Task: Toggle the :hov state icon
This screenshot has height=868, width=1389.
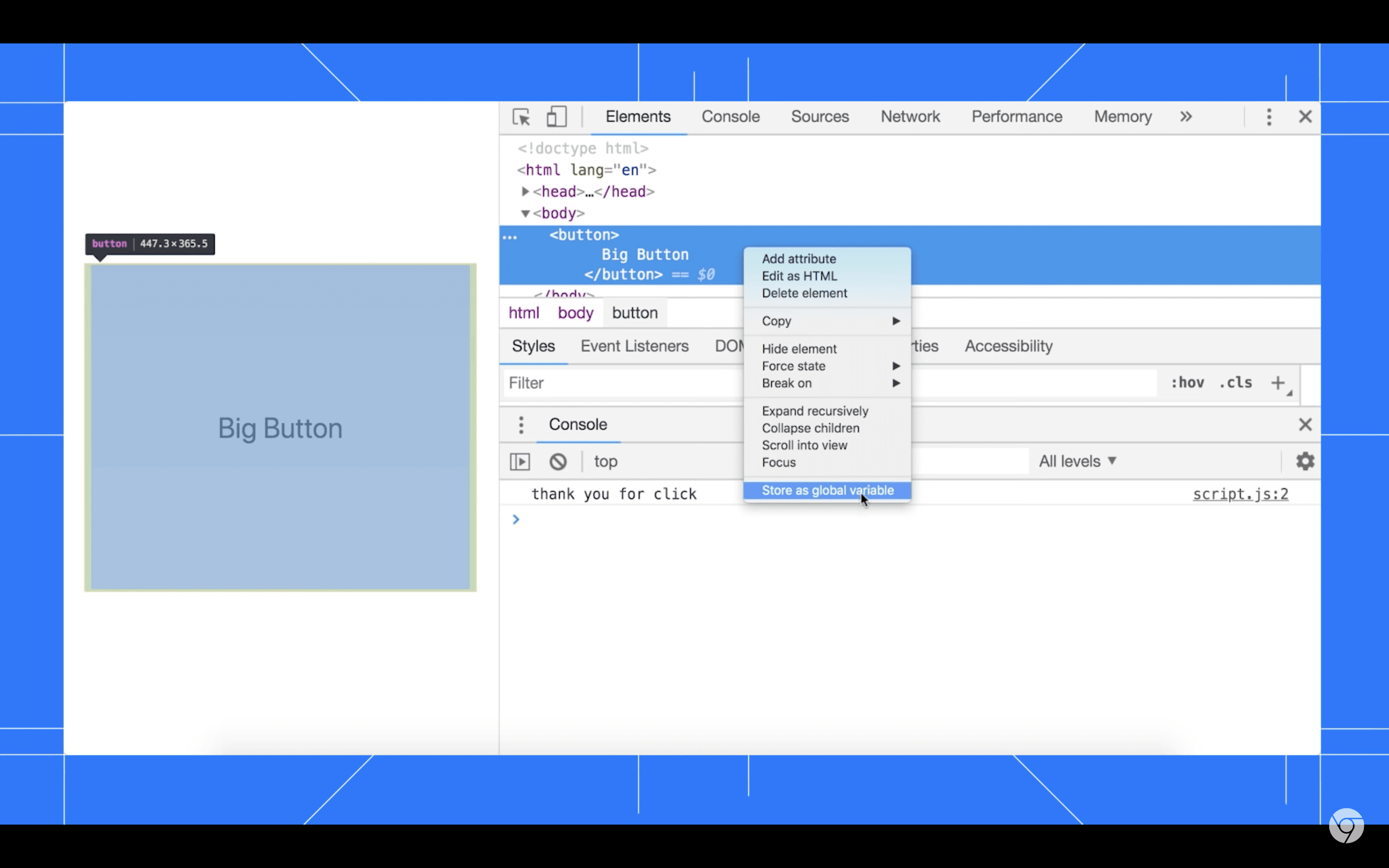Action: coord(1186,383)
